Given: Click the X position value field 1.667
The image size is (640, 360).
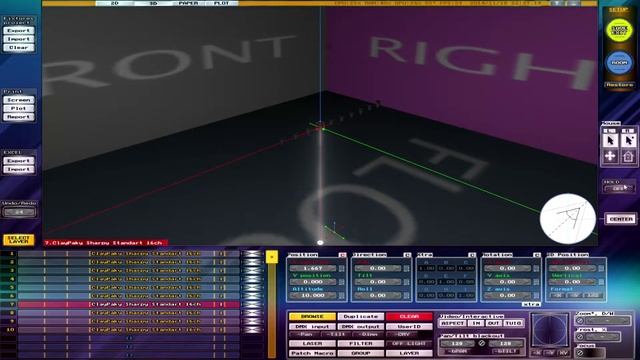Looking at the screenshot, I should (313, 269).
